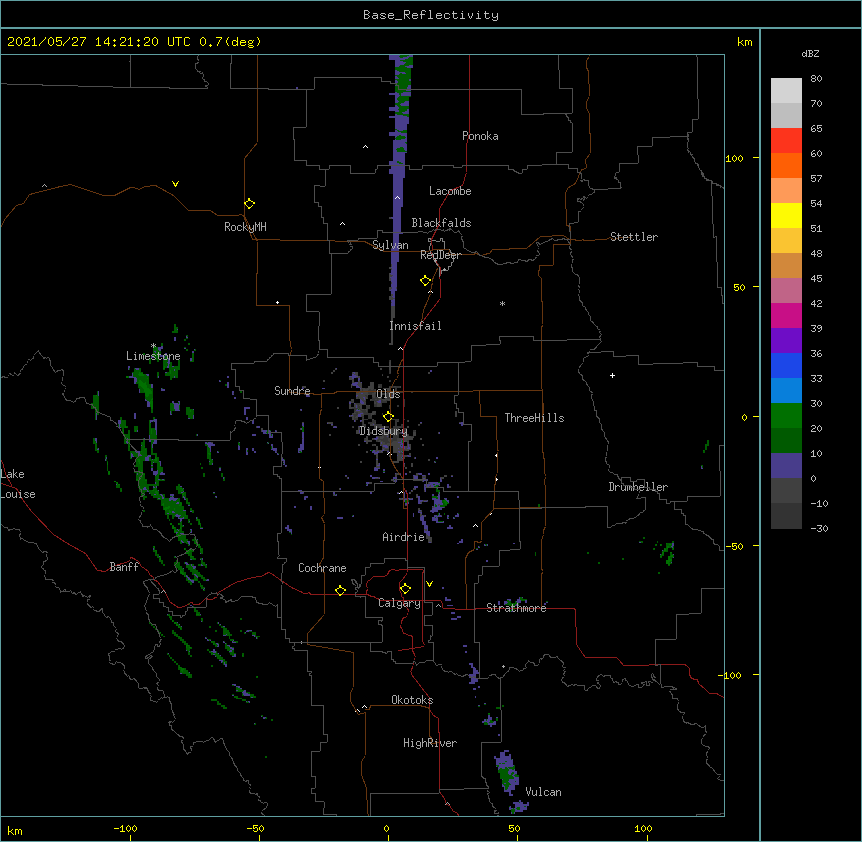This screenshot has width=862, height=842.
Task: Click the Banff label
Action: 124,567
